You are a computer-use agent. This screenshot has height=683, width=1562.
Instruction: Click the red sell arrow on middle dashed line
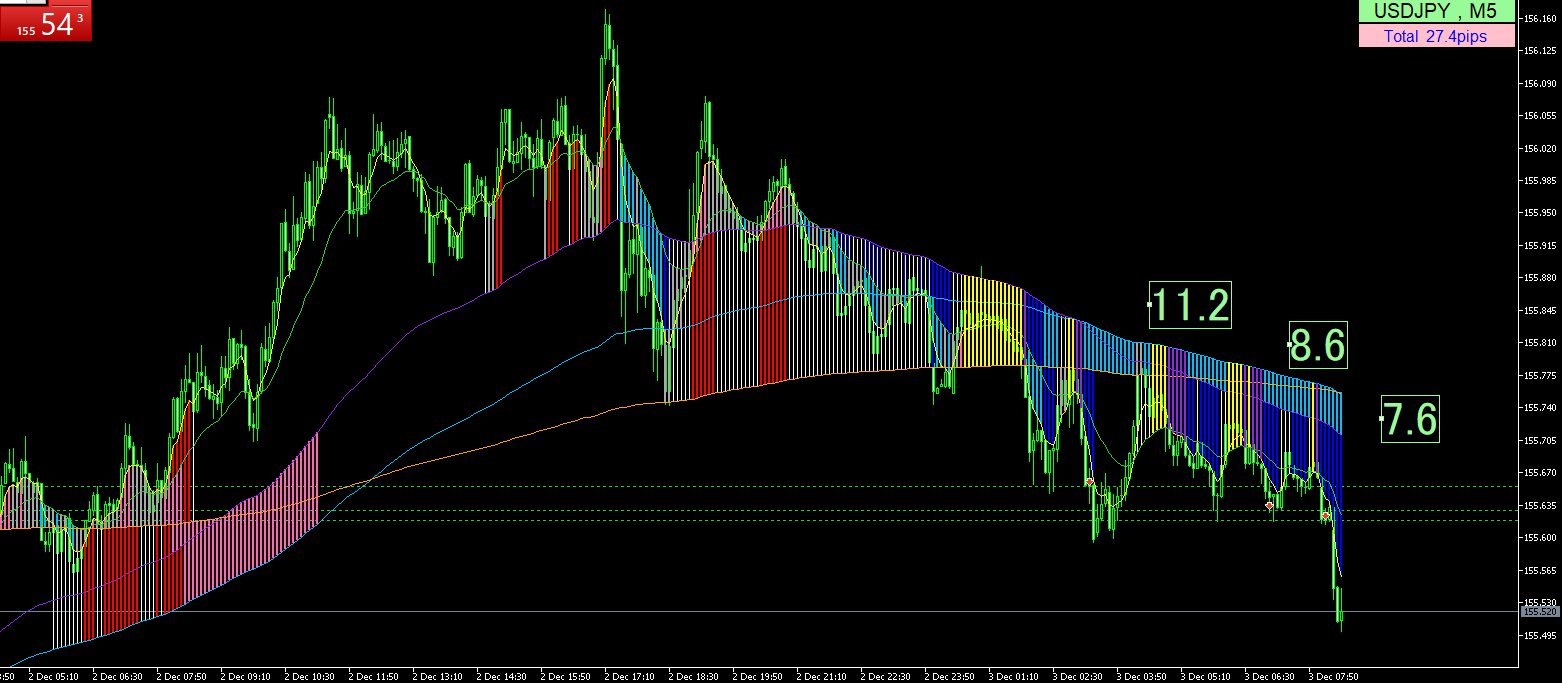click(x=1270, y=505)
